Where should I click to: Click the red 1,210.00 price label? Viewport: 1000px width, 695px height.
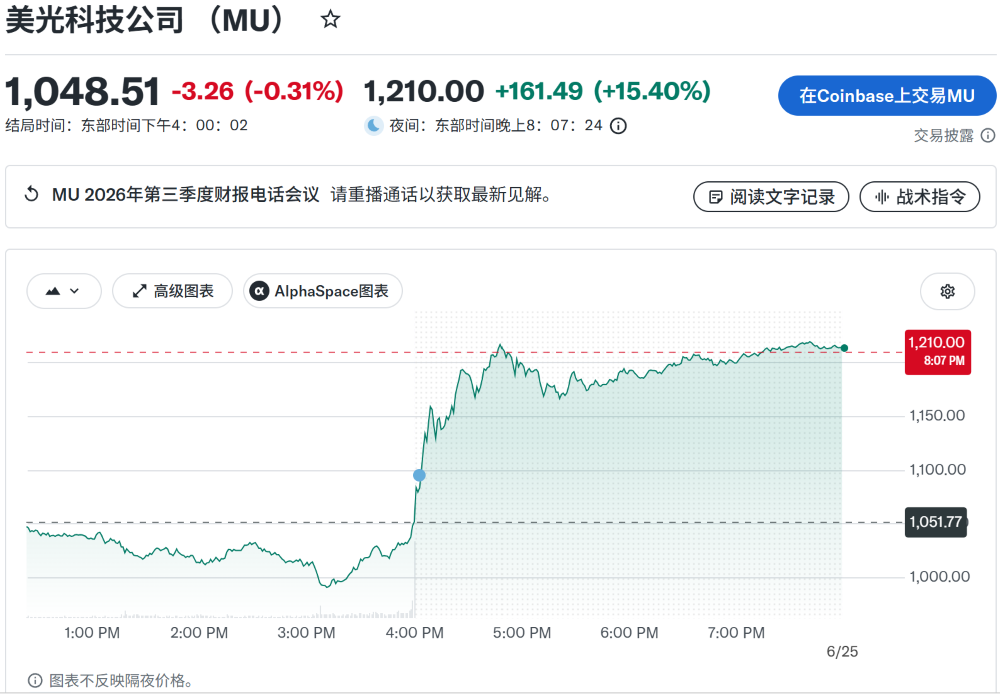click(938, 352)
